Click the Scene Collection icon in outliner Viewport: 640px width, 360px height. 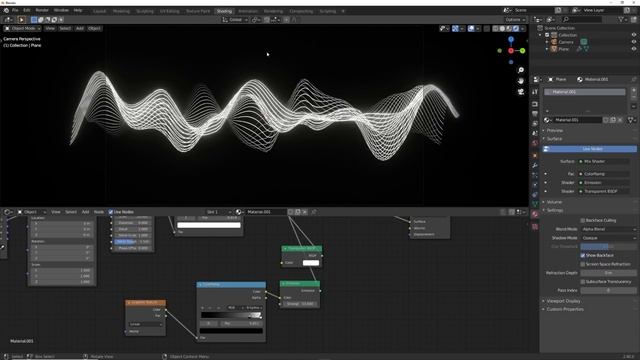coord(540,28)
